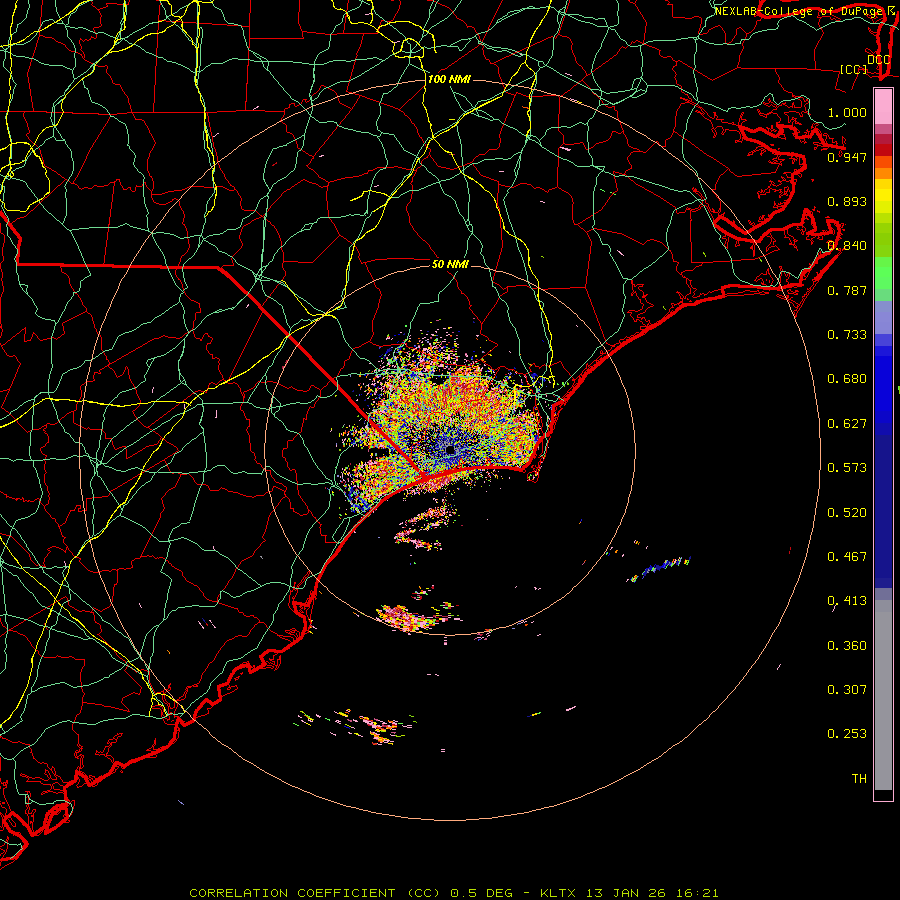Viewport: 900px width, 900px height.
Task: Click the 0.253 value on the color scale
Action: tap(847, 734)
